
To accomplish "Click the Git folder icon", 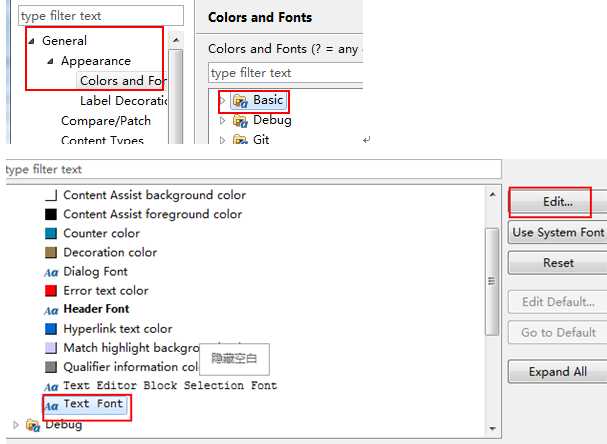I will [x=240, y=140].
